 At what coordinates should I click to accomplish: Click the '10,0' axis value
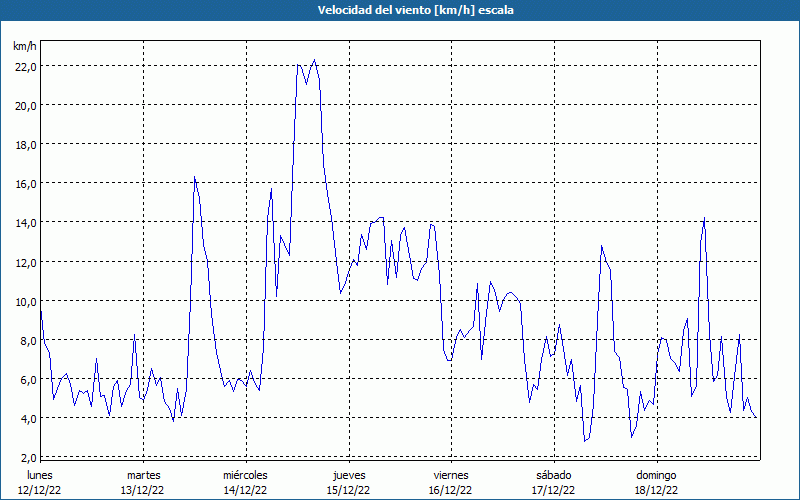[x=25, y=302]
